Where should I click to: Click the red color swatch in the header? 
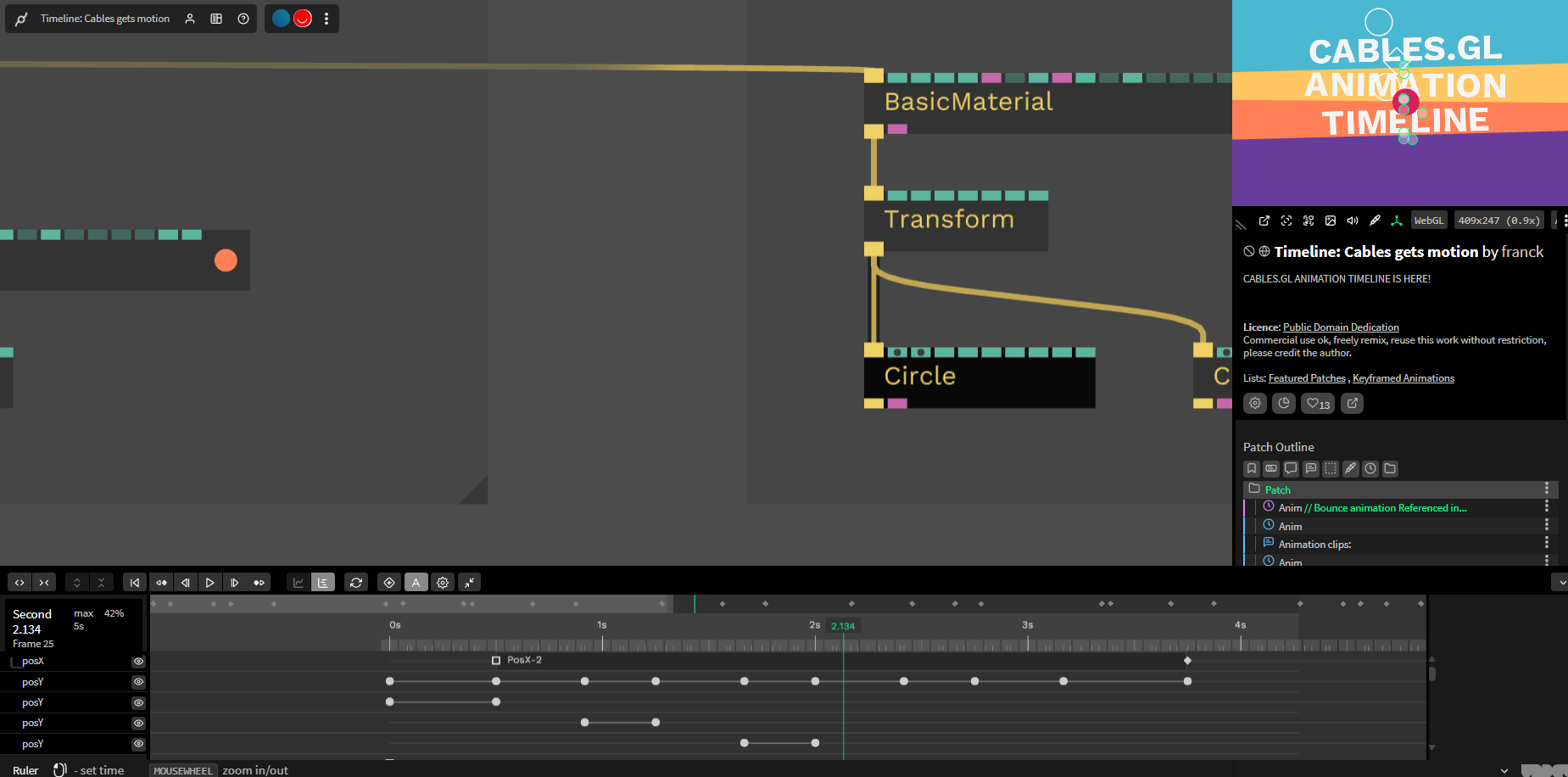[x=302, y=18]
